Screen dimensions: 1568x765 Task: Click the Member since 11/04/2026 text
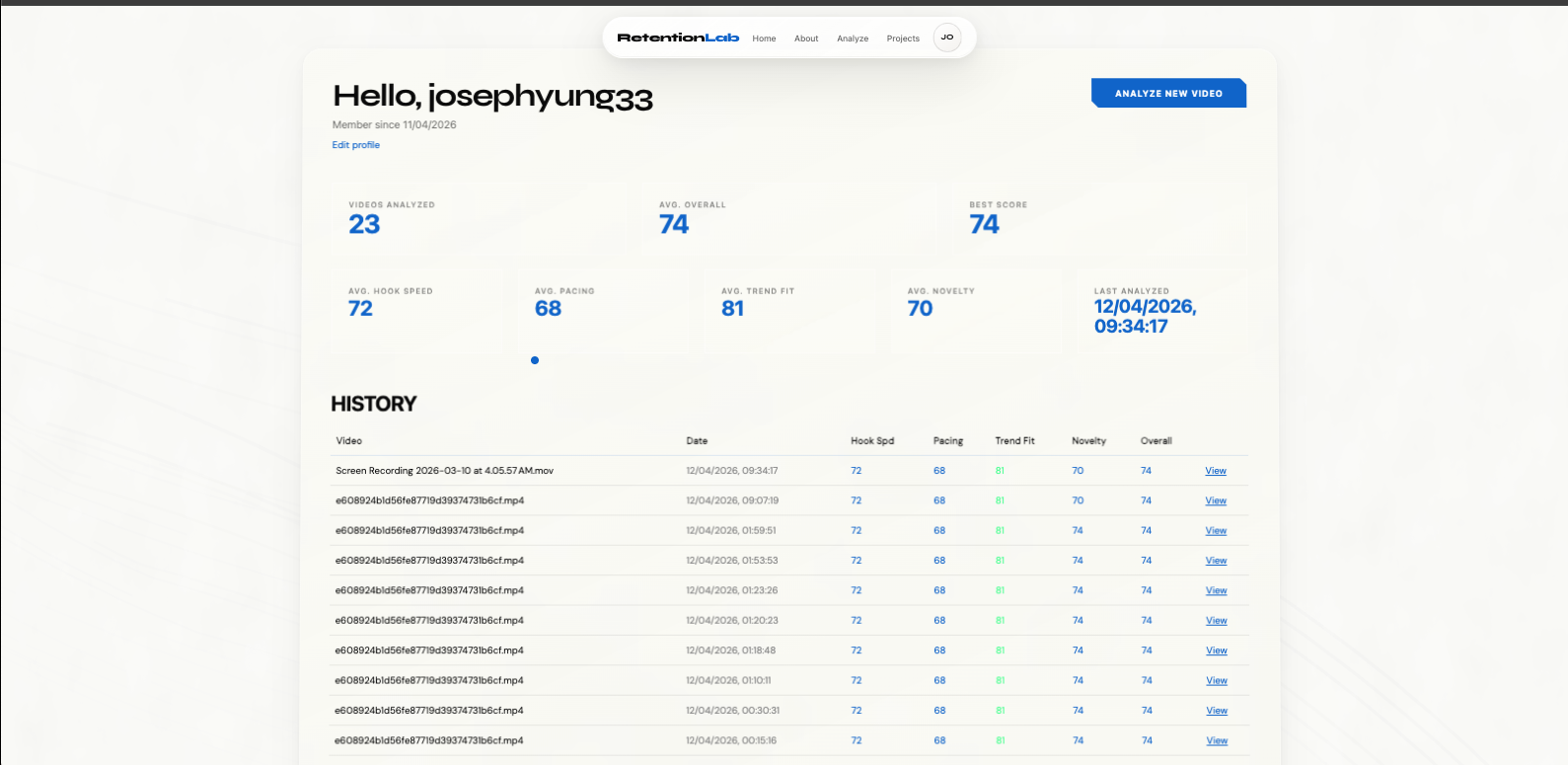(x=394, y=124)
